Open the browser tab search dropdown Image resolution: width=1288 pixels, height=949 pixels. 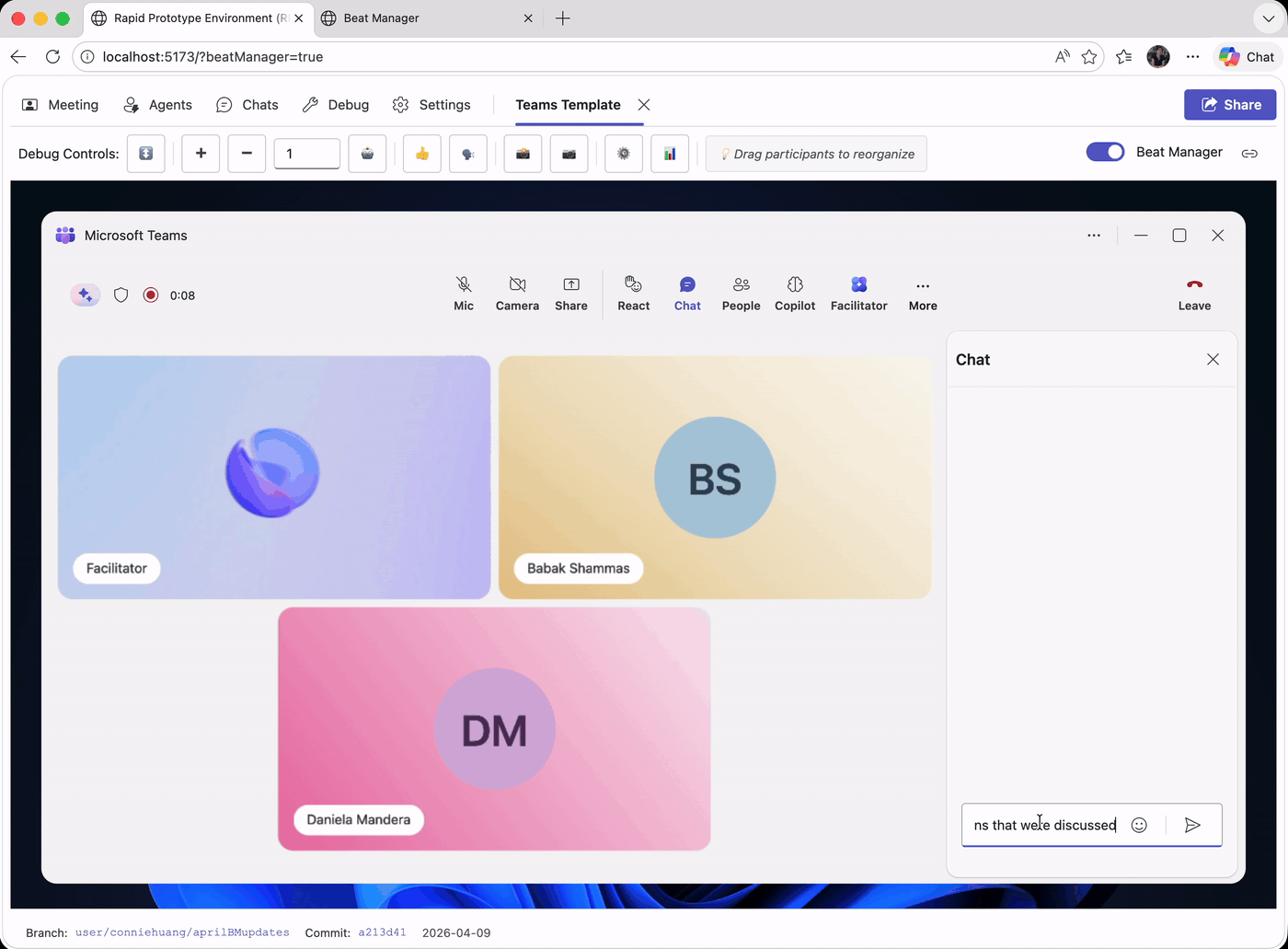point(1268,18)
